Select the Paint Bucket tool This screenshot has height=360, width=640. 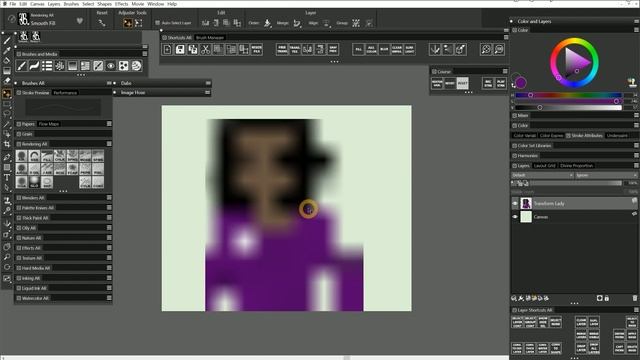7,60
